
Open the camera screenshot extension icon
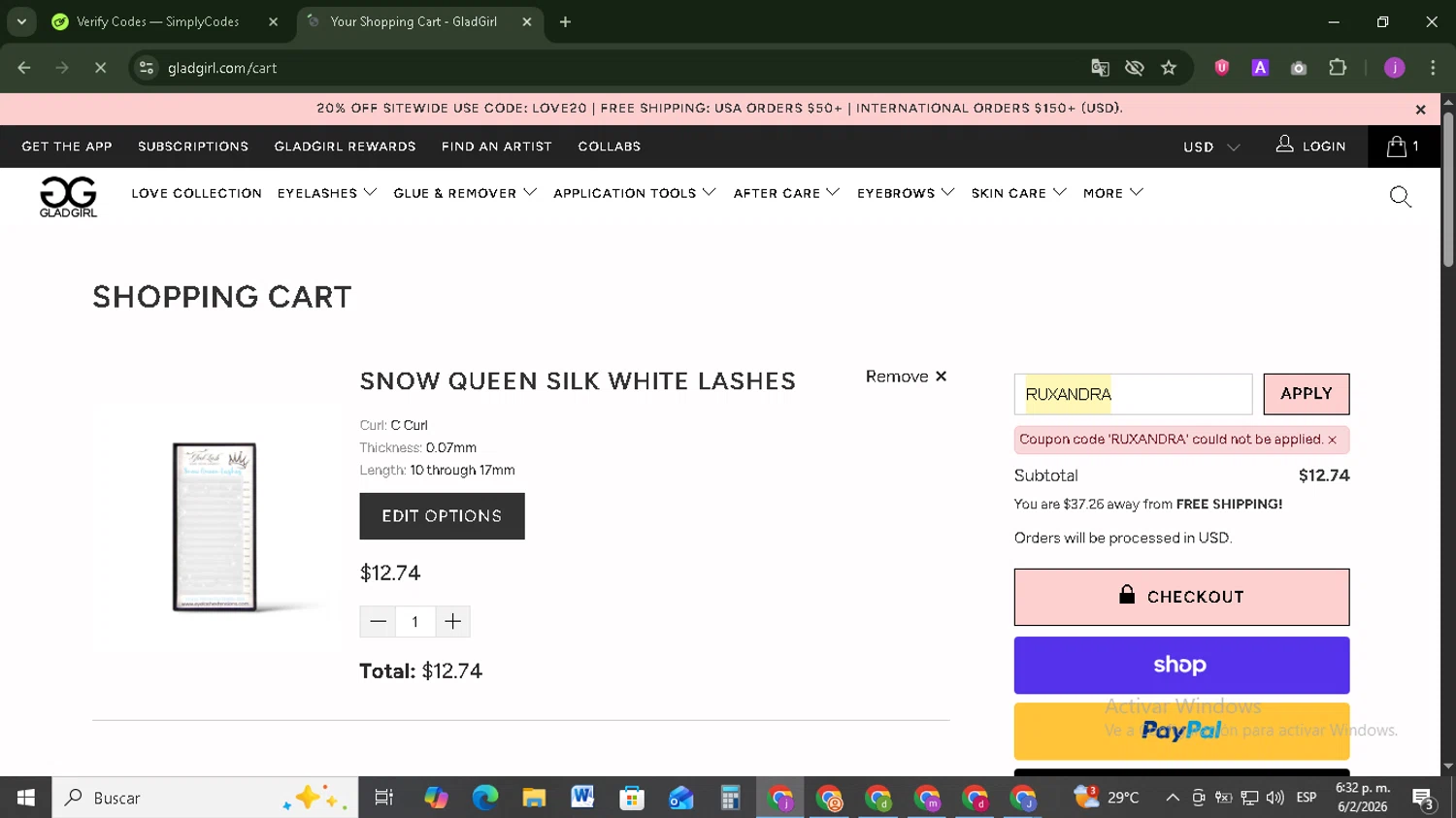point(1299,68)
